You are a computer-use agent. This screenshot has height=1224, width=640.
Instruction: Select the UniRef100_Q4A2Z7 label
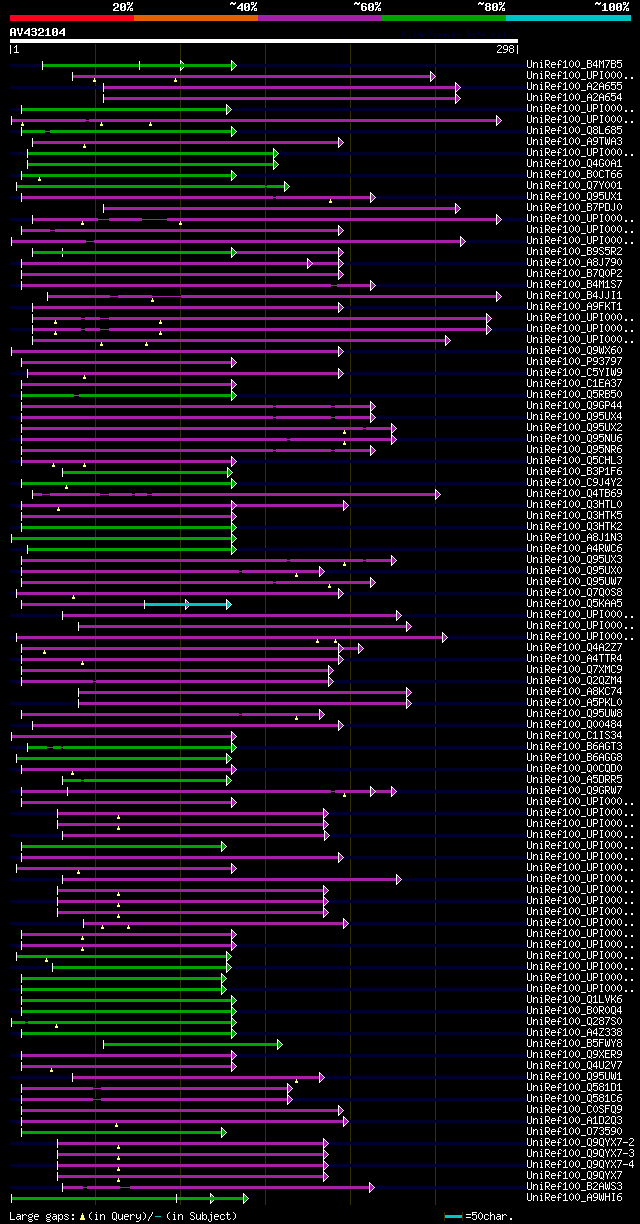pyautogui.click(x=574, y=648)
